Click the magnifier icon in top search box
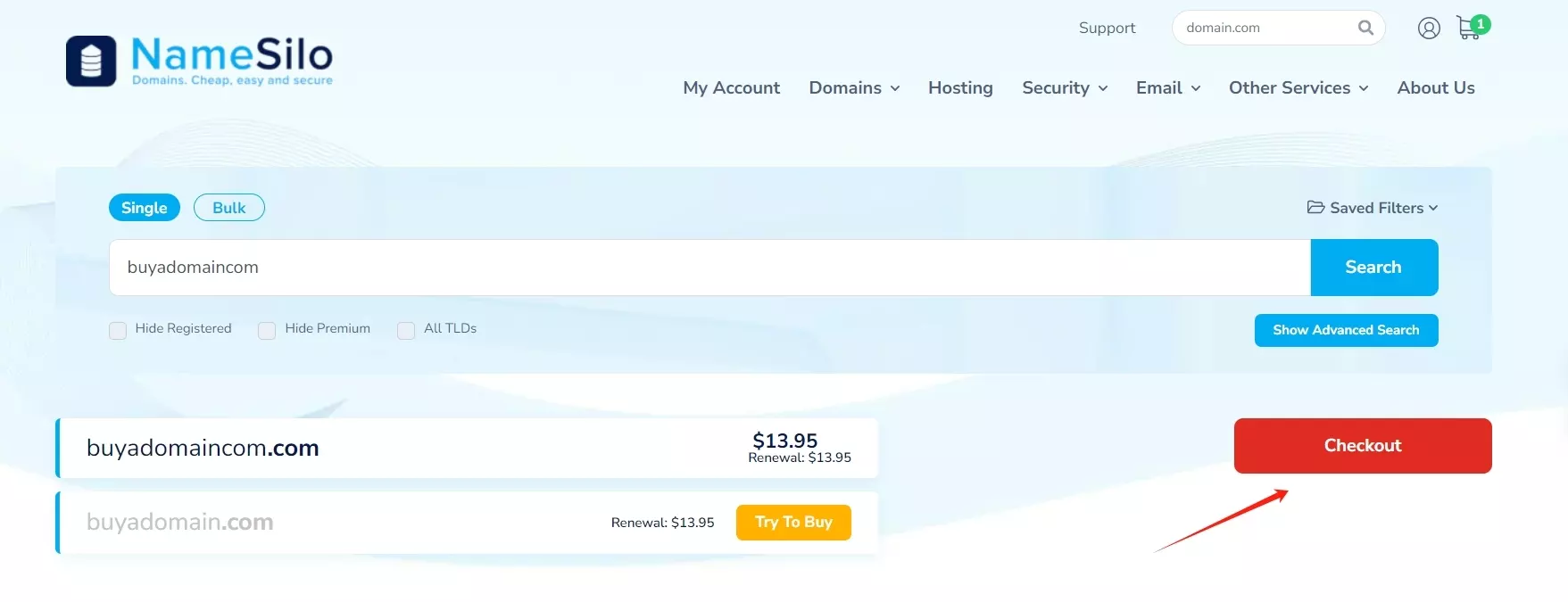The image size is (1568, 602). (x=1365, y=28)
